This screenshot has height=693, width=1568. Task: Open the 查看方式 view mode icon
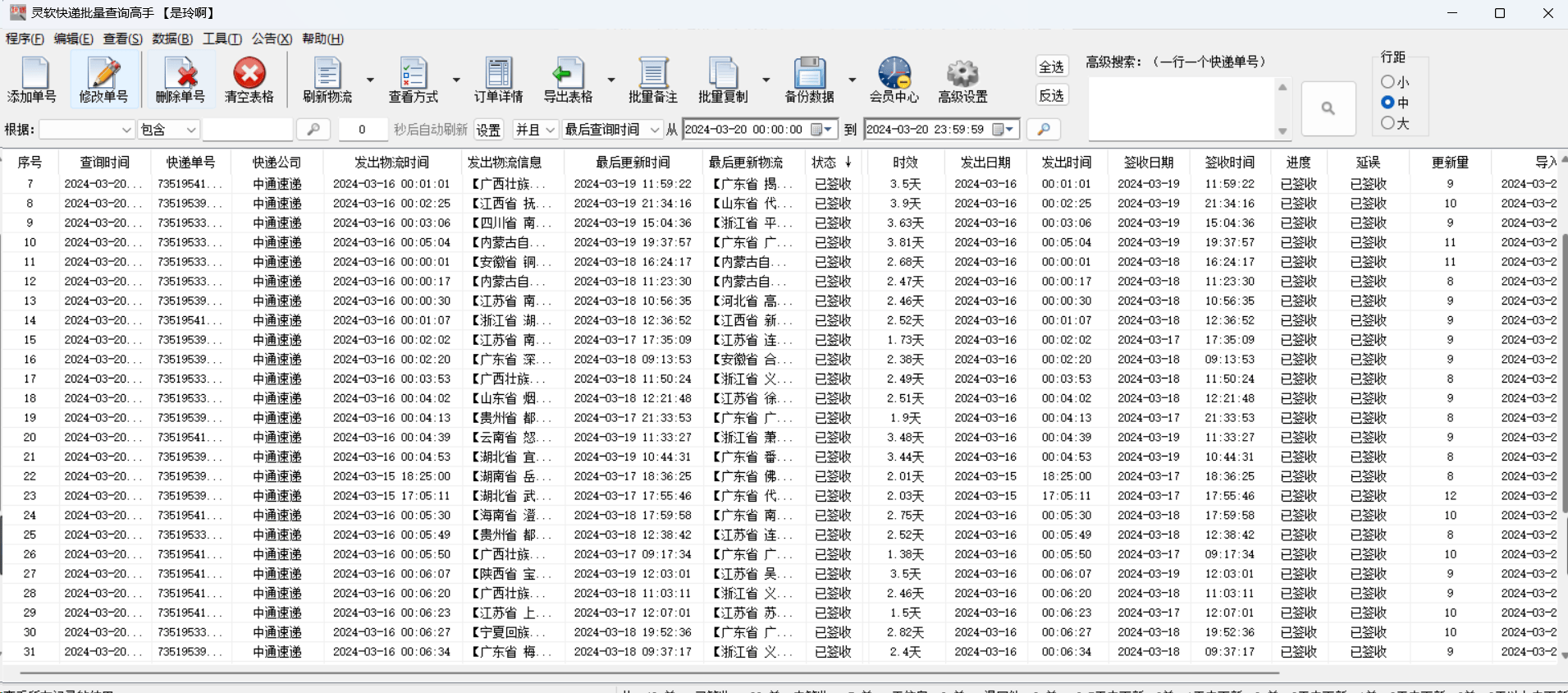[414, 80]
